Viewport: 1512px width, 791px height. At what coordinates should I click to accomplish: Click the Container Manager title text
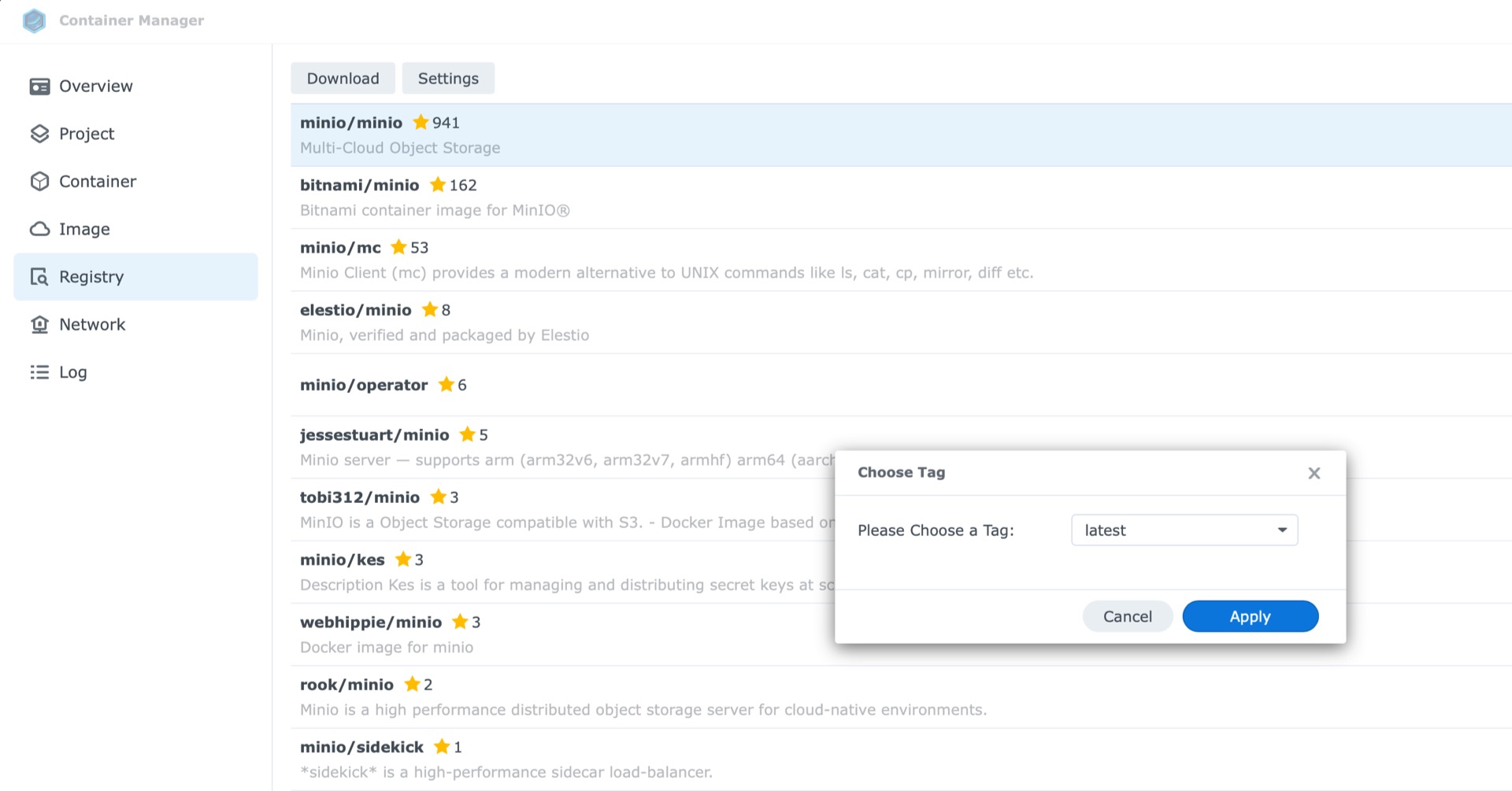132,20
